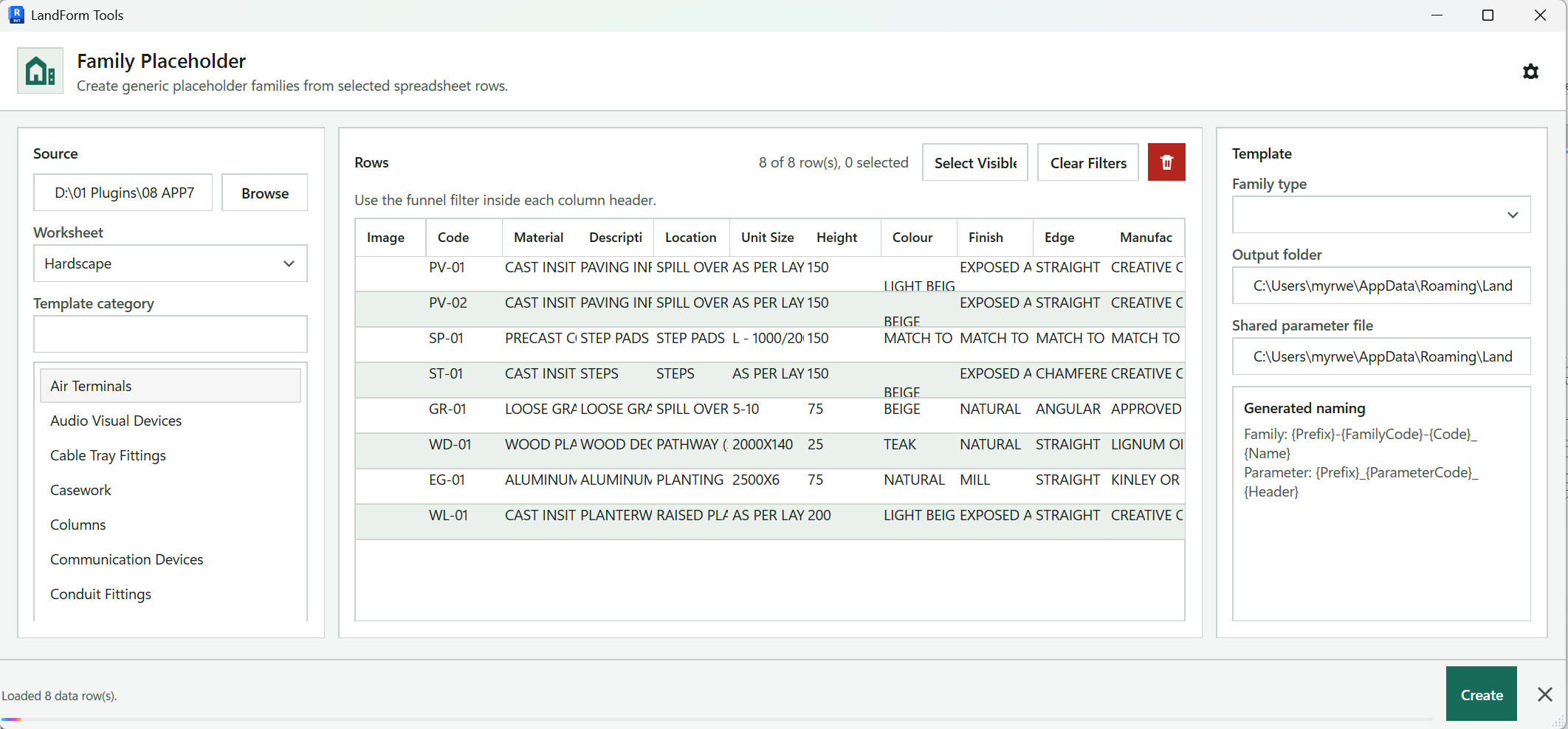Click the Location column header
Image resolution: width=1568 pixels, height=729 pixels.
click(x=692, y=238)
